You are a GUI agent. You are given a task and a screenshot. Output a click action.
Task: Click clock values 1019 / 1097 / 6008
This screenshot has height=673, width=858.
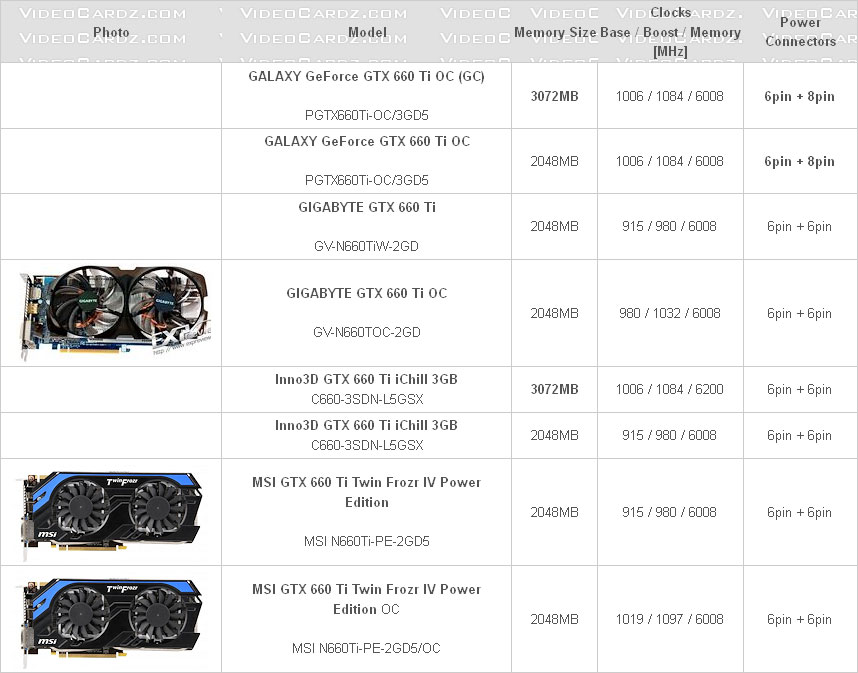pos(670,619)
